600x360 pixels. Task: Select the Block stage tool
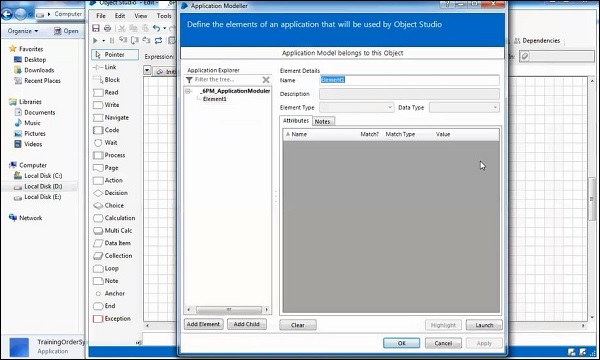[107, 80]
